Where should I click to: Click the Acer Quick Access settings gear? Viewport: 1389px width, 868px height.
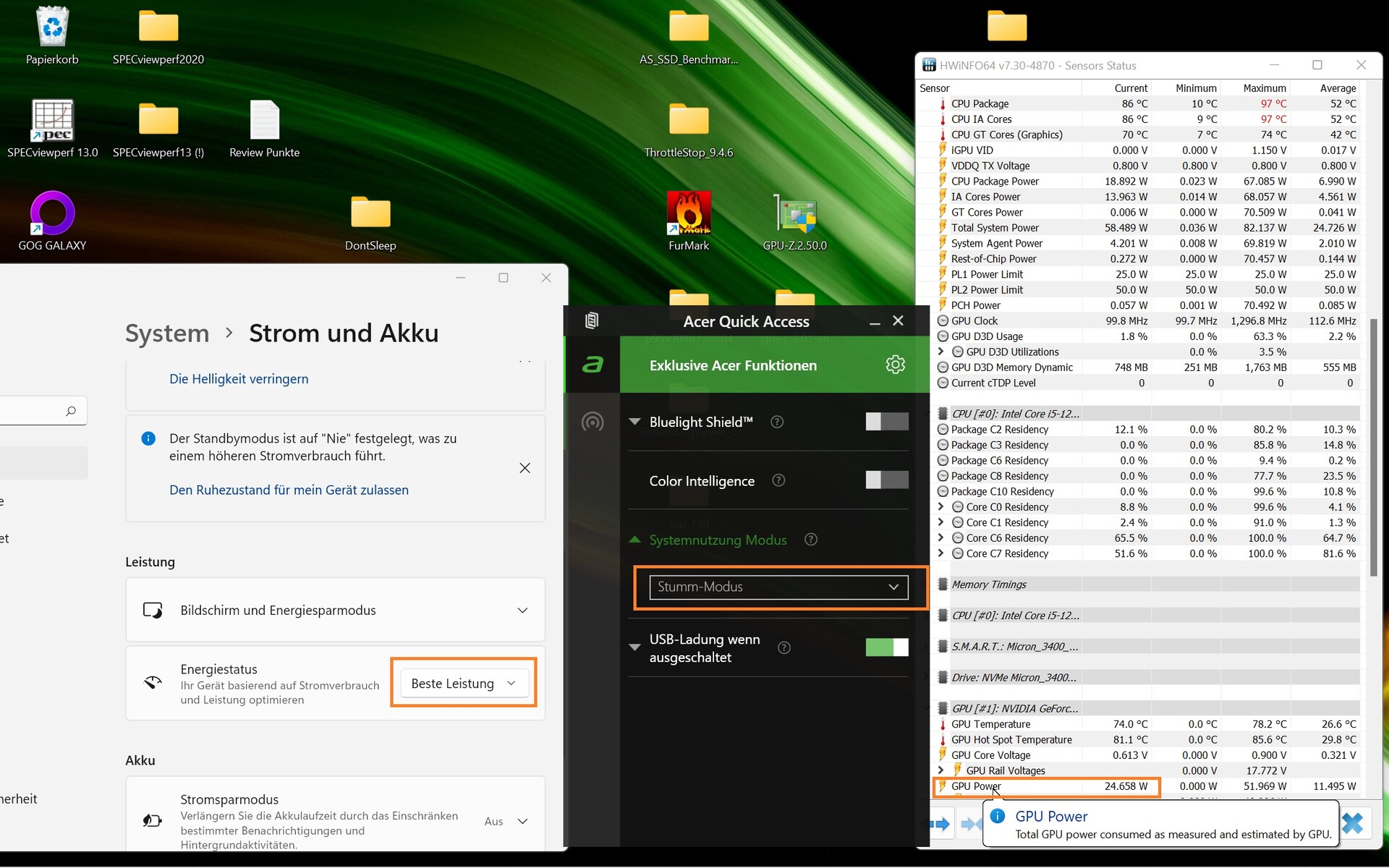(895, 365)
